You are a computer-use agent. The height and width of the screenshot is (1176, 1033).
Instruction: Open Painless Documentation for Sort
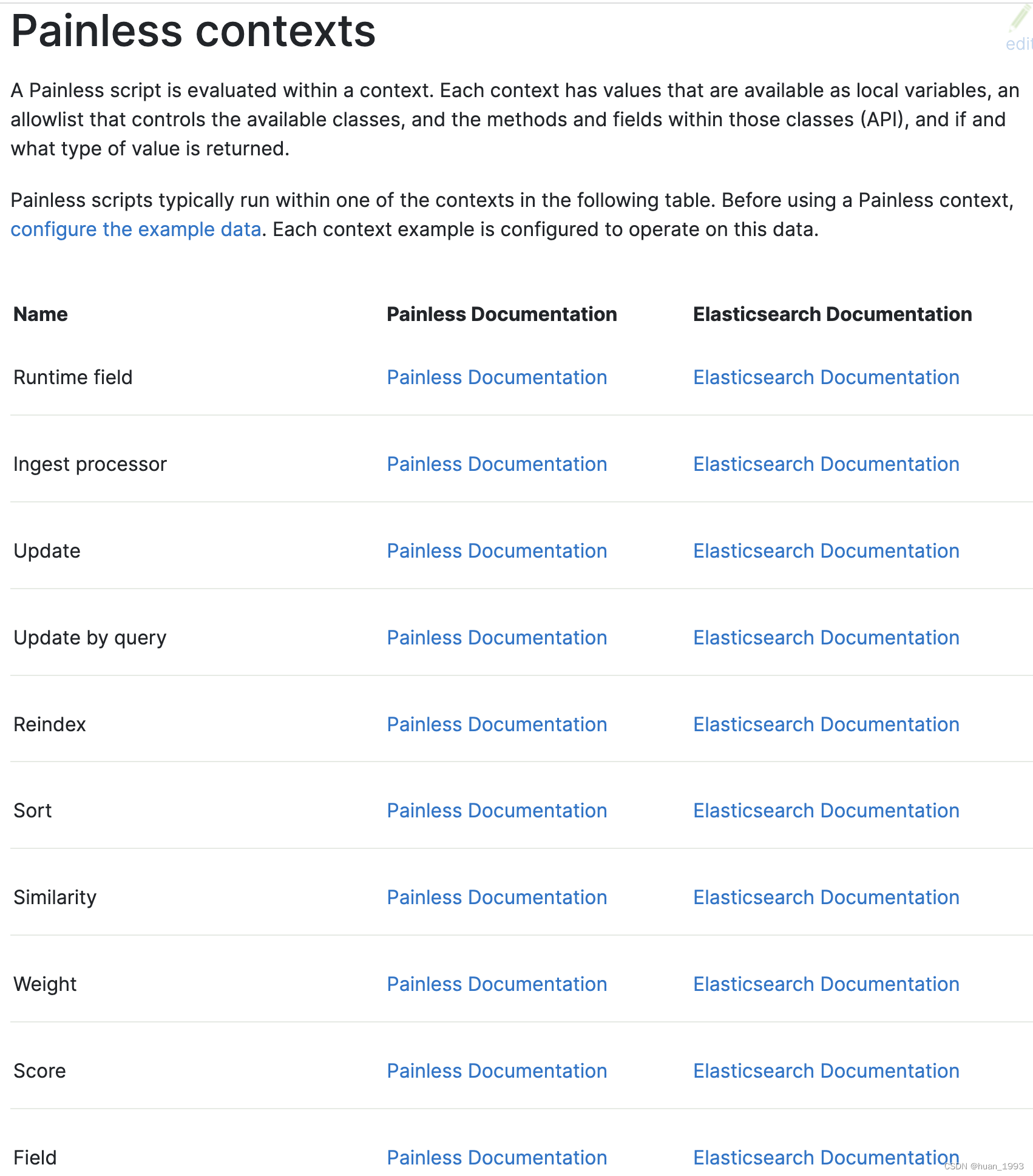pyautogui.click(x=496, y=811)
